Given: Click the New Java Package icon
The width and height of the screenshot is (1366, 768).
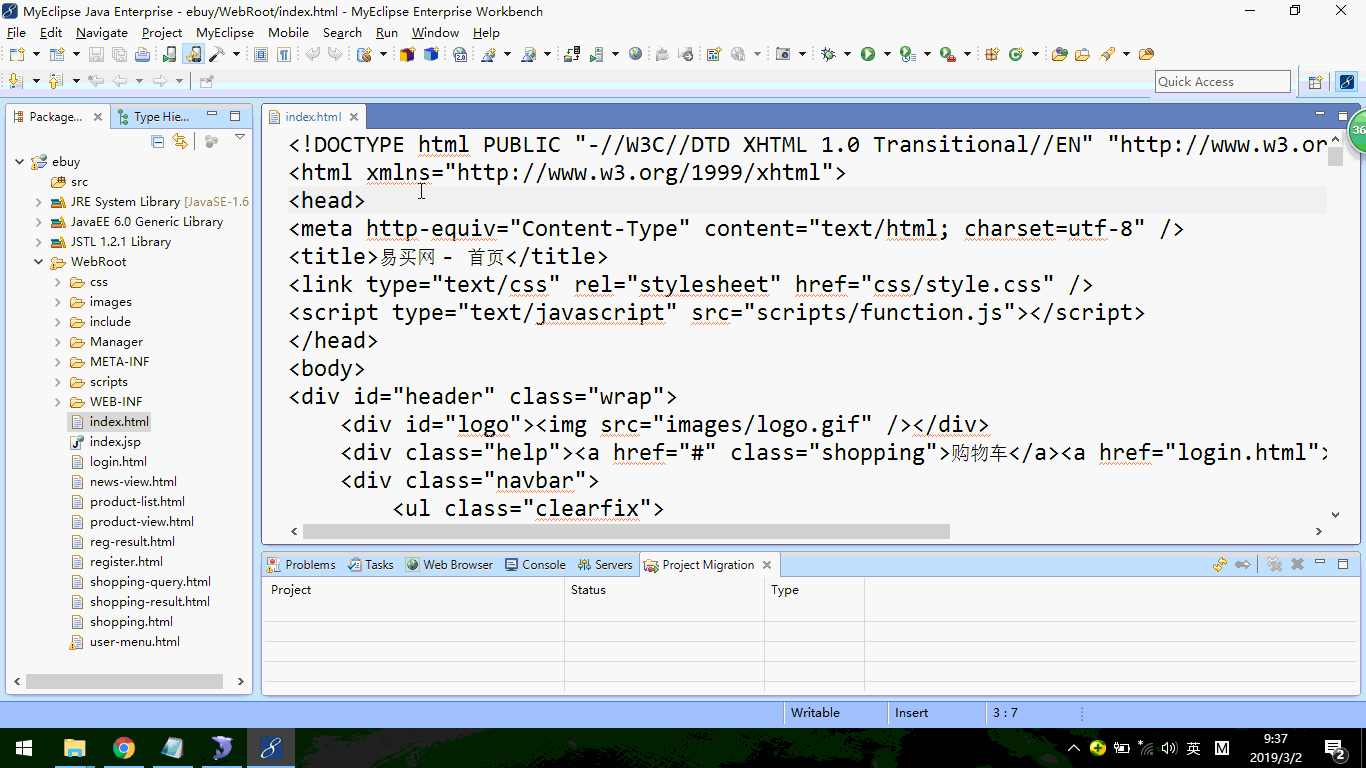Looking at the screenshot, I should point(992,54).
